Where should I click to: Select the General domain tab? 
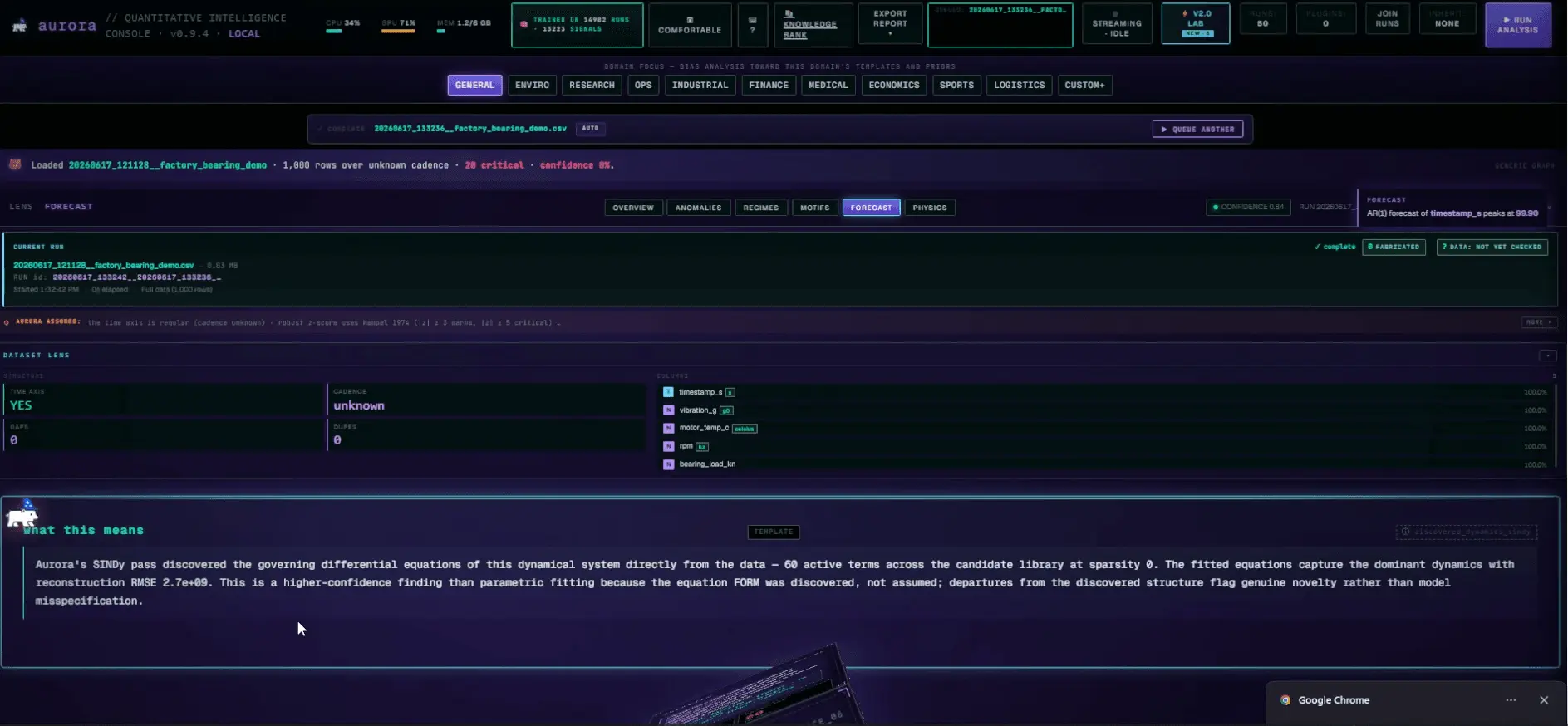pyautogui.click(x=474, y=85)
